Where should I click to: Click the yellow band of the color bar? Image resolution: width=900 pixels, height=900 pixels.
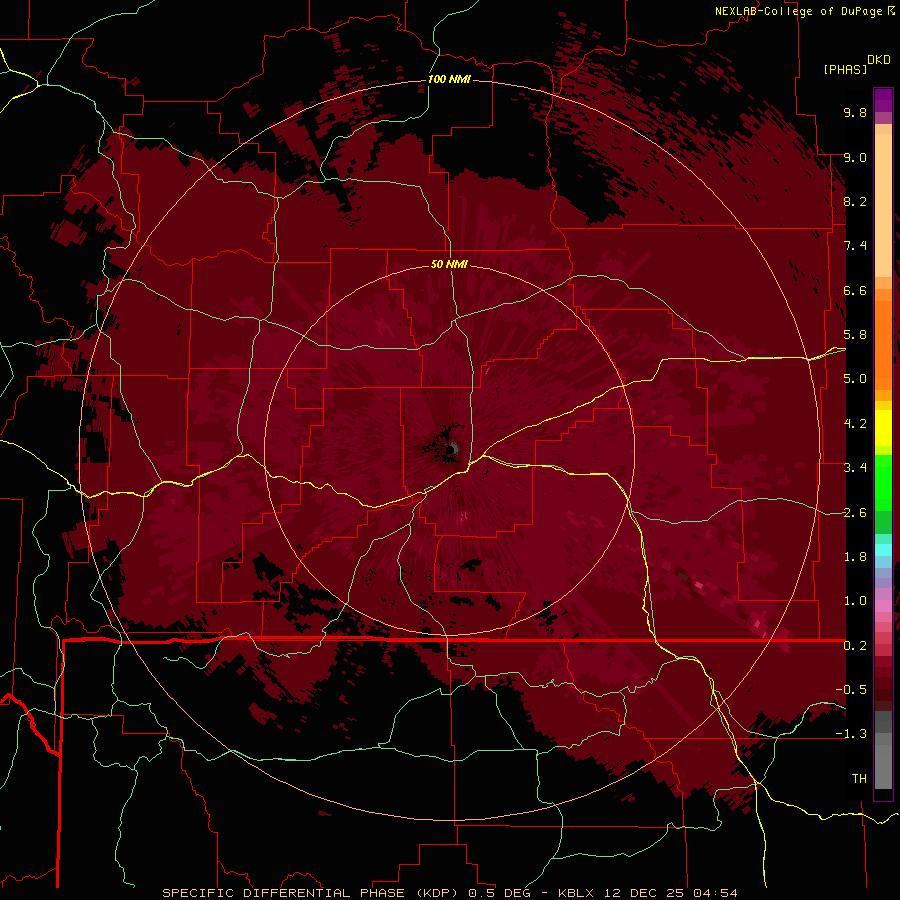click(x=883, y=428)
